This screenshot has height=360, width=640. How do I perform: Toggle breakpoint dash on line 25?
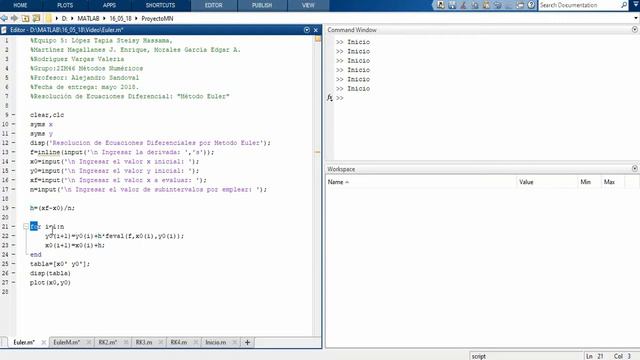click(x=13, y=264)
